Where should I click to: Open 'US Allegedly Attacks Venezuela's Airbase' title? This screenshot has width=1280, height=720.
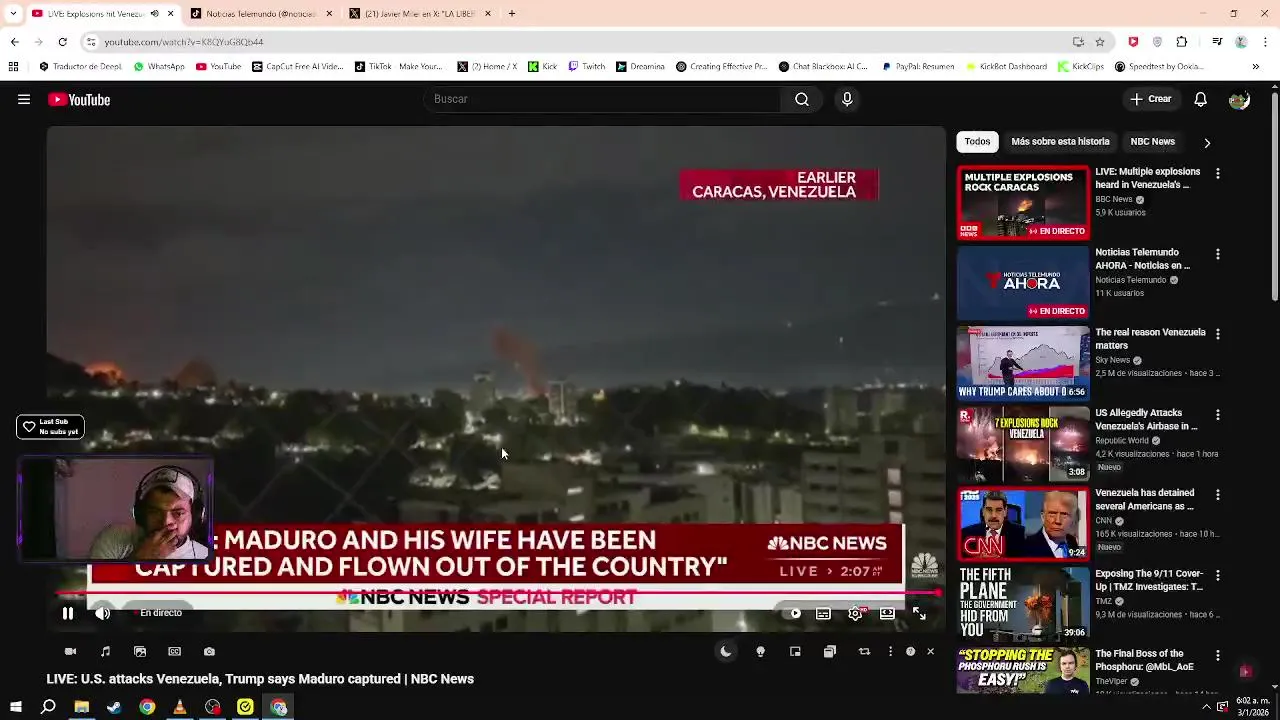1146,419
